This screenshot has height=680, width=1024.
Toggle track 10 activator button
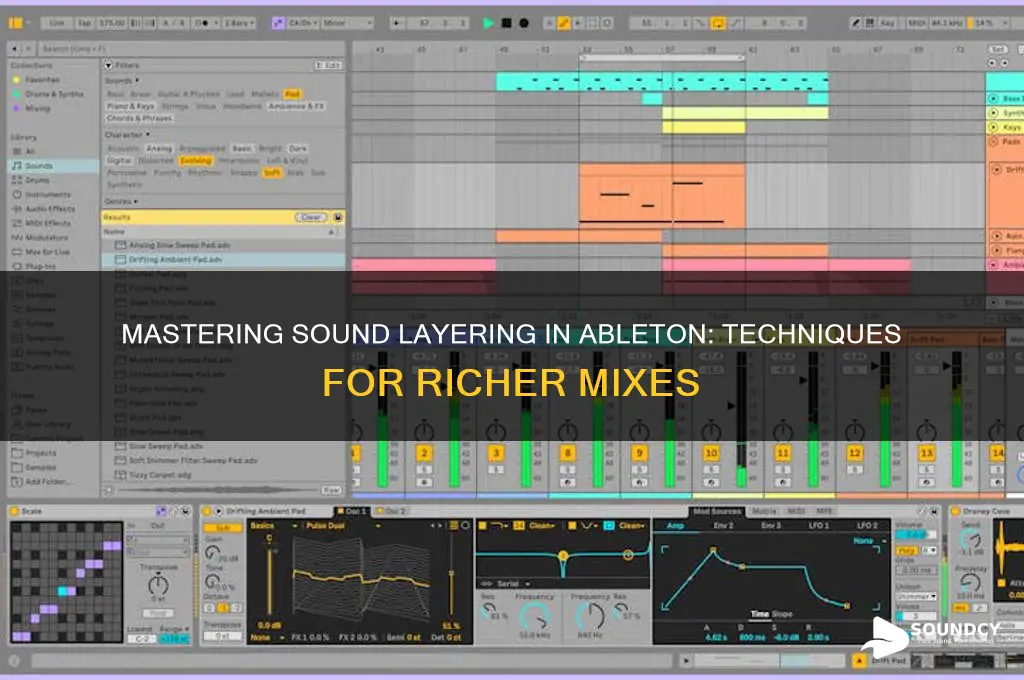(711, 453)
